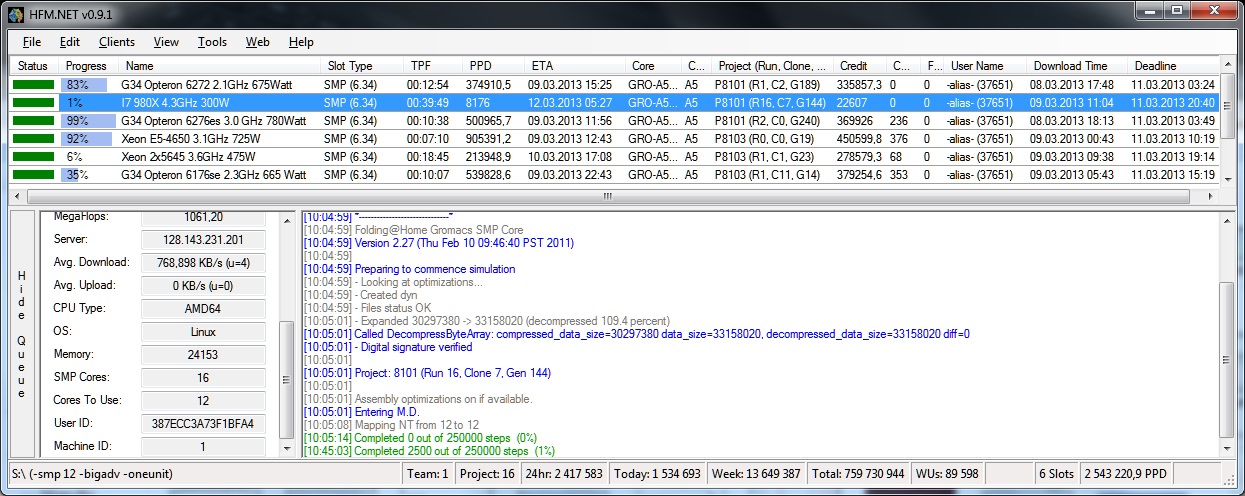
Task: Click the 99% progress bar cell
Action: (88, 120)
